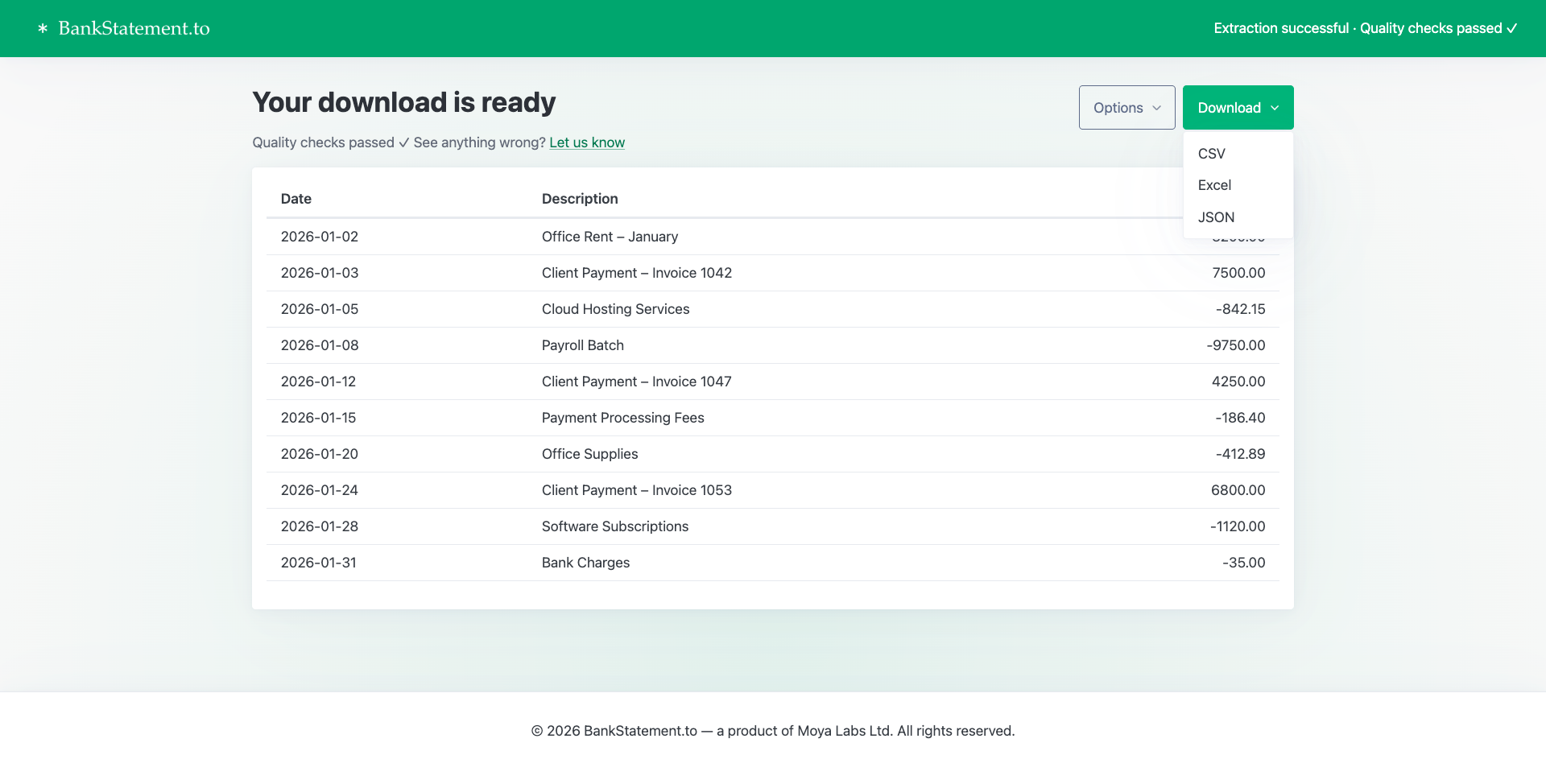1546x784 pixels.
Task: Click the 2026-01-12 date cell
Action: coord(318,382)
